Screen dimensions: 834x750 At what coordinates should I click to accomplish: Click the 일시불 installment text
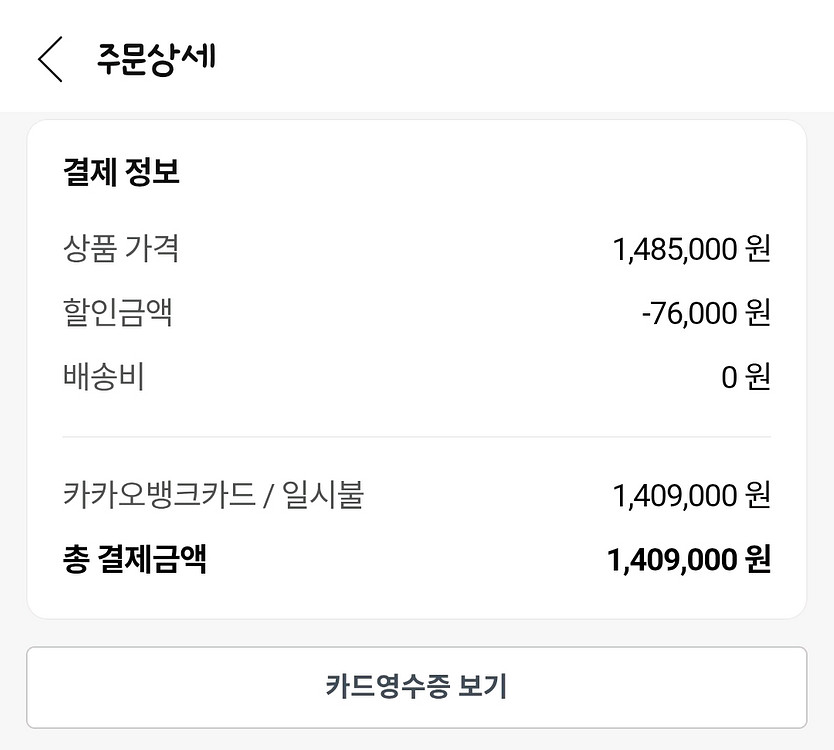click(322, 494)
